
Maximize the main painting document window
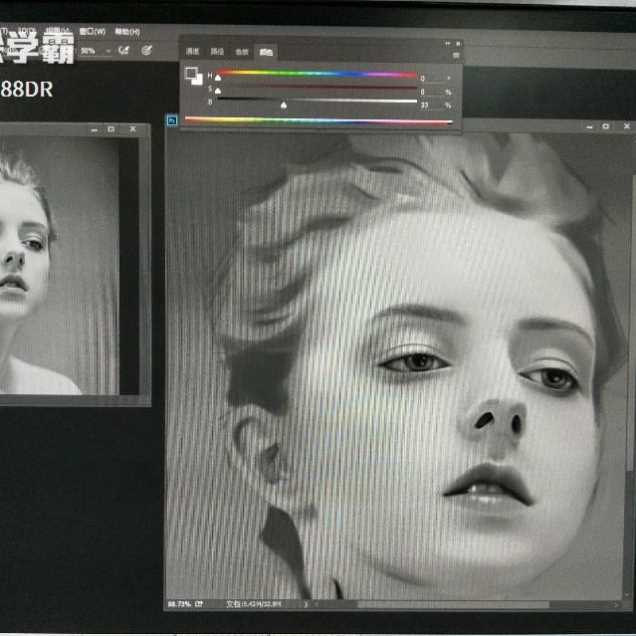(x=606, y=127)
